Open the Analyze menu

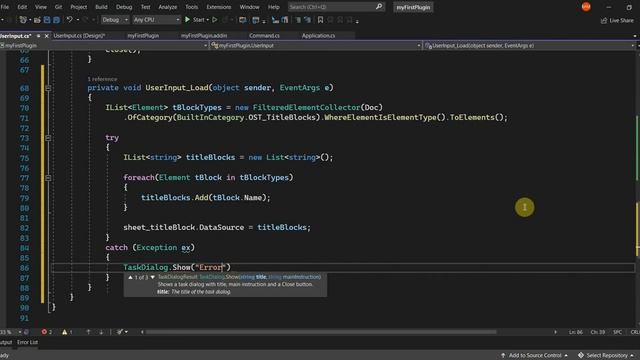pos(167,7)
